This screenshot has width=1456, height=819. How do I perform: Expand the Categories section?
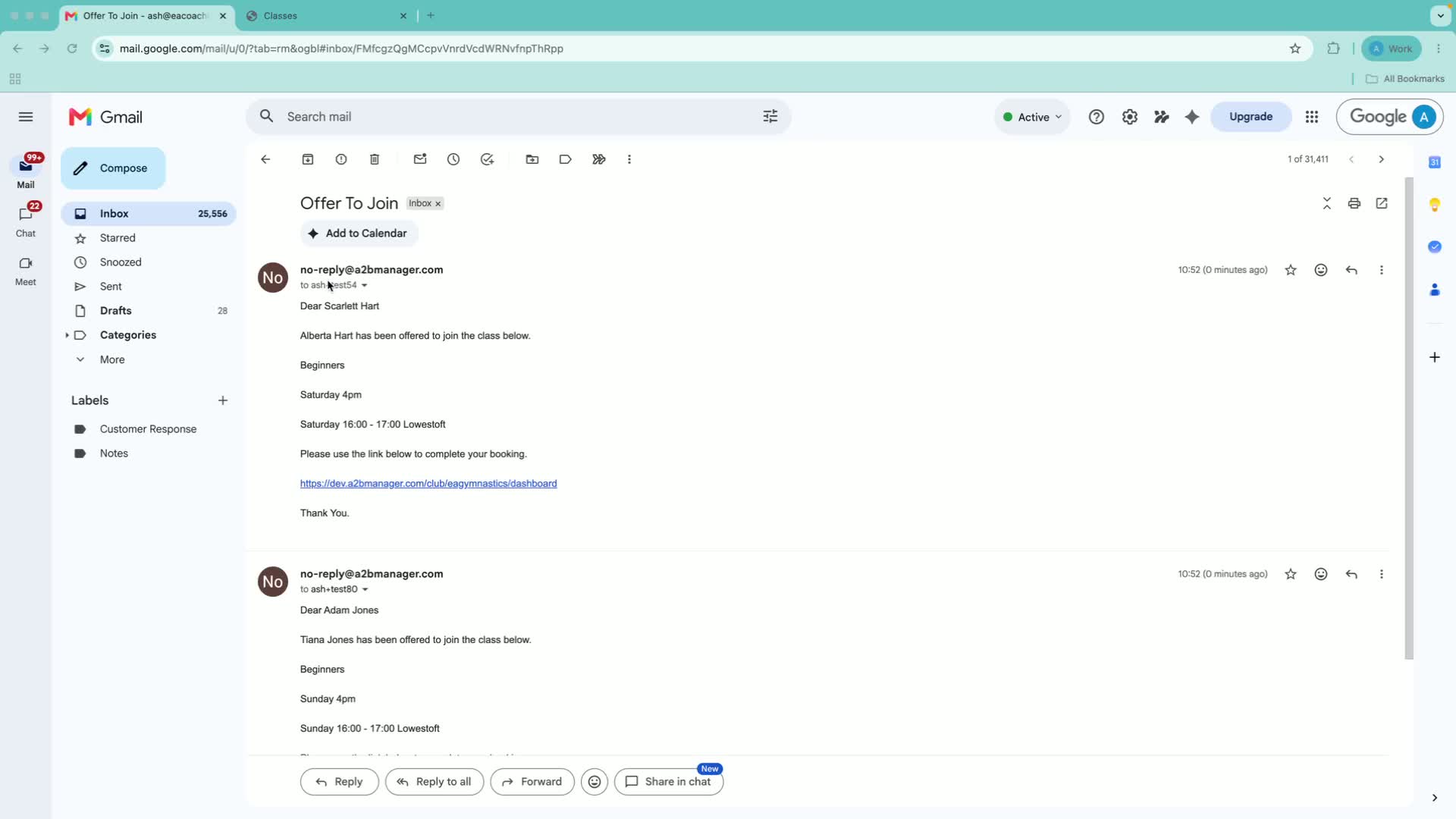click(x=67, y=335)
